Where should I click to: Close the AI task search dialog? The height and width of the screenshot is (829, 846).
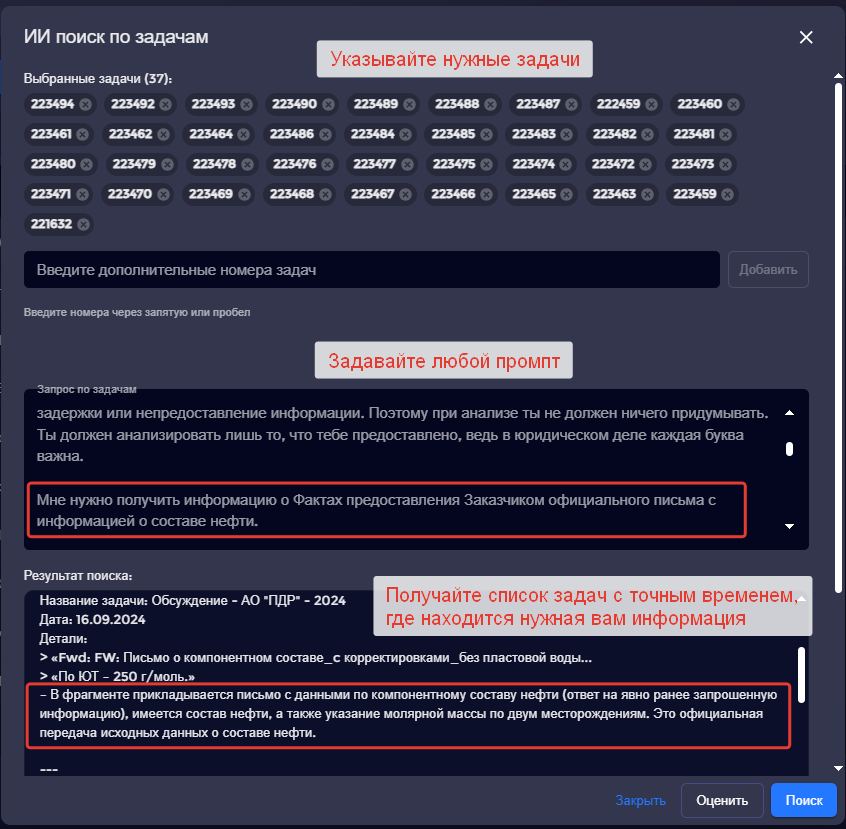coord(806,37)
